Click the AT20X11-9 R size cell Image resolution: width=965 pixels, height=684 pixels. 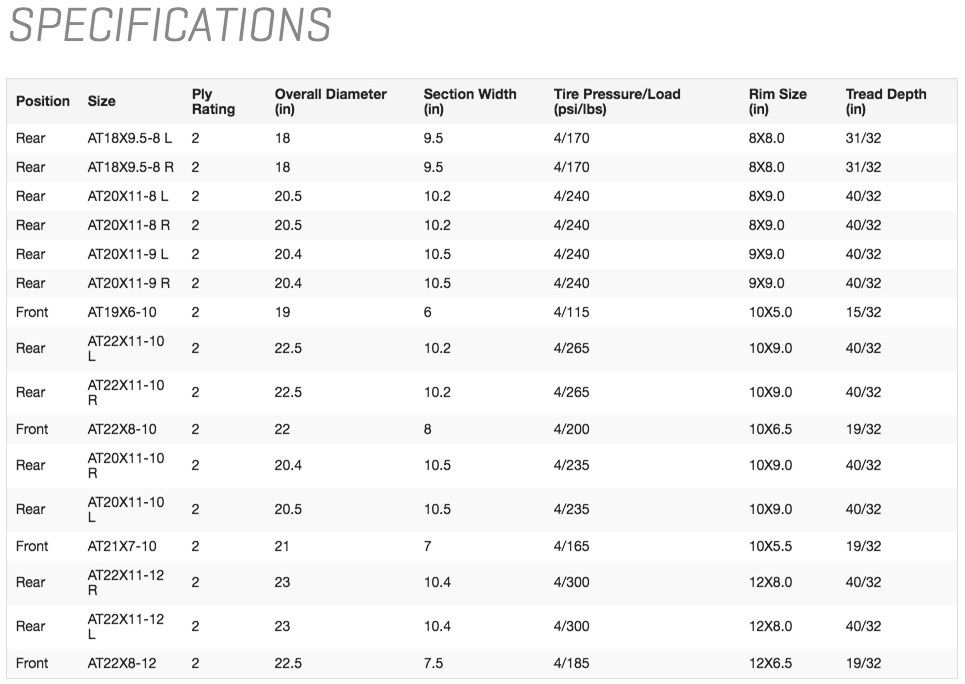pyautogui.click(x=129, y=283)
